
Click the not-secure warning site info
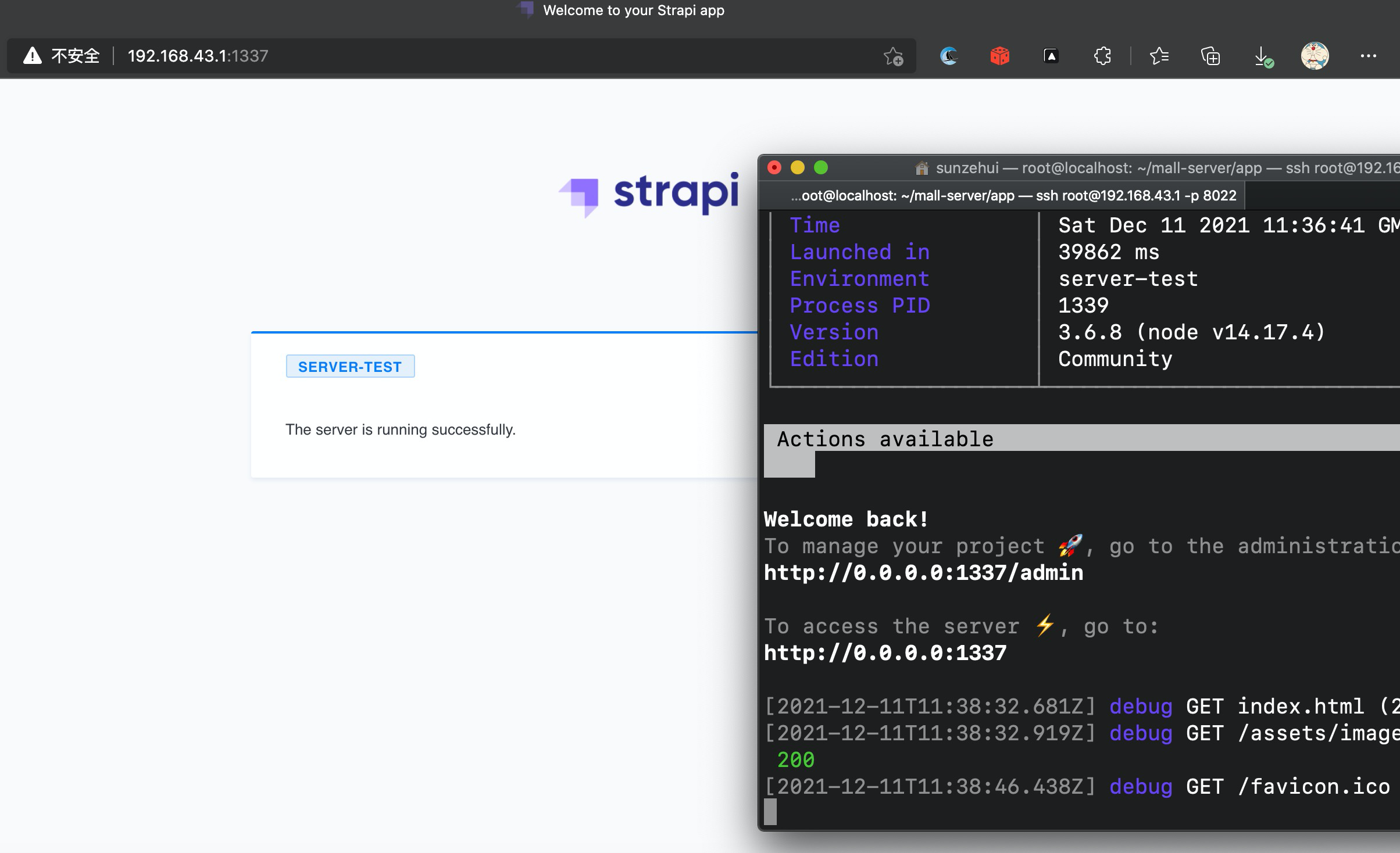pyautogui.click(x=61, y=56)
